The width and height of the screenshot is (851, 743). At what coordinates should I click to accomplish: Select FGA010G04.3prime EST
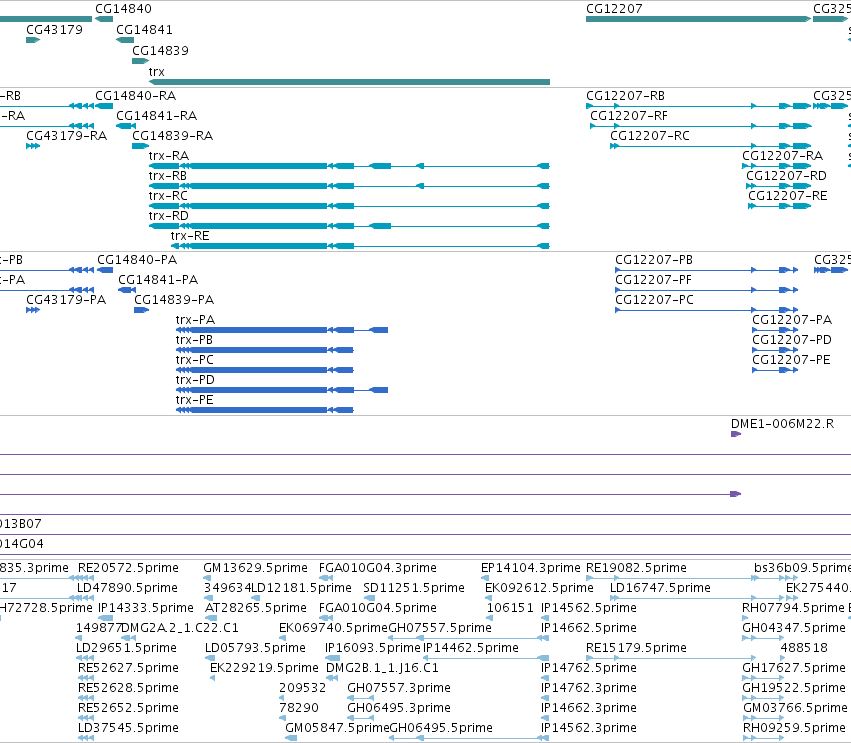(x=326, y=578)
